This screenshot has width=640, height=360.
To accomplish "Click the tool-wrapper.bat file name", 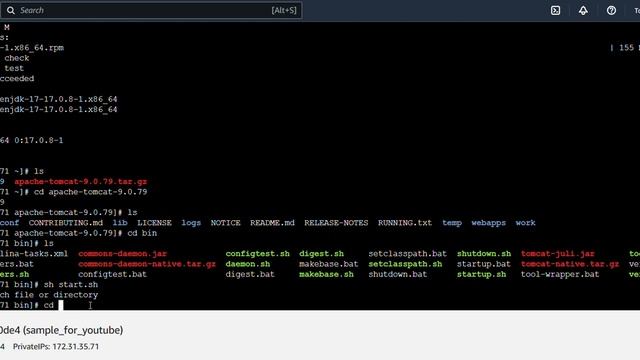I will click(x=560, y=274).
